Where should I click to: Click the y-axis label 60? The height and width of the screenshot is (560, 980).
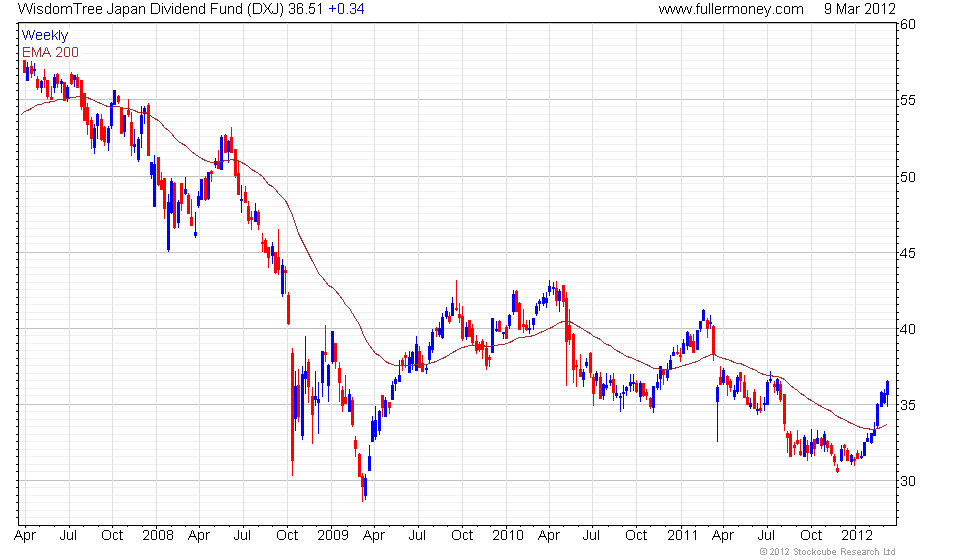click(908, 24)
